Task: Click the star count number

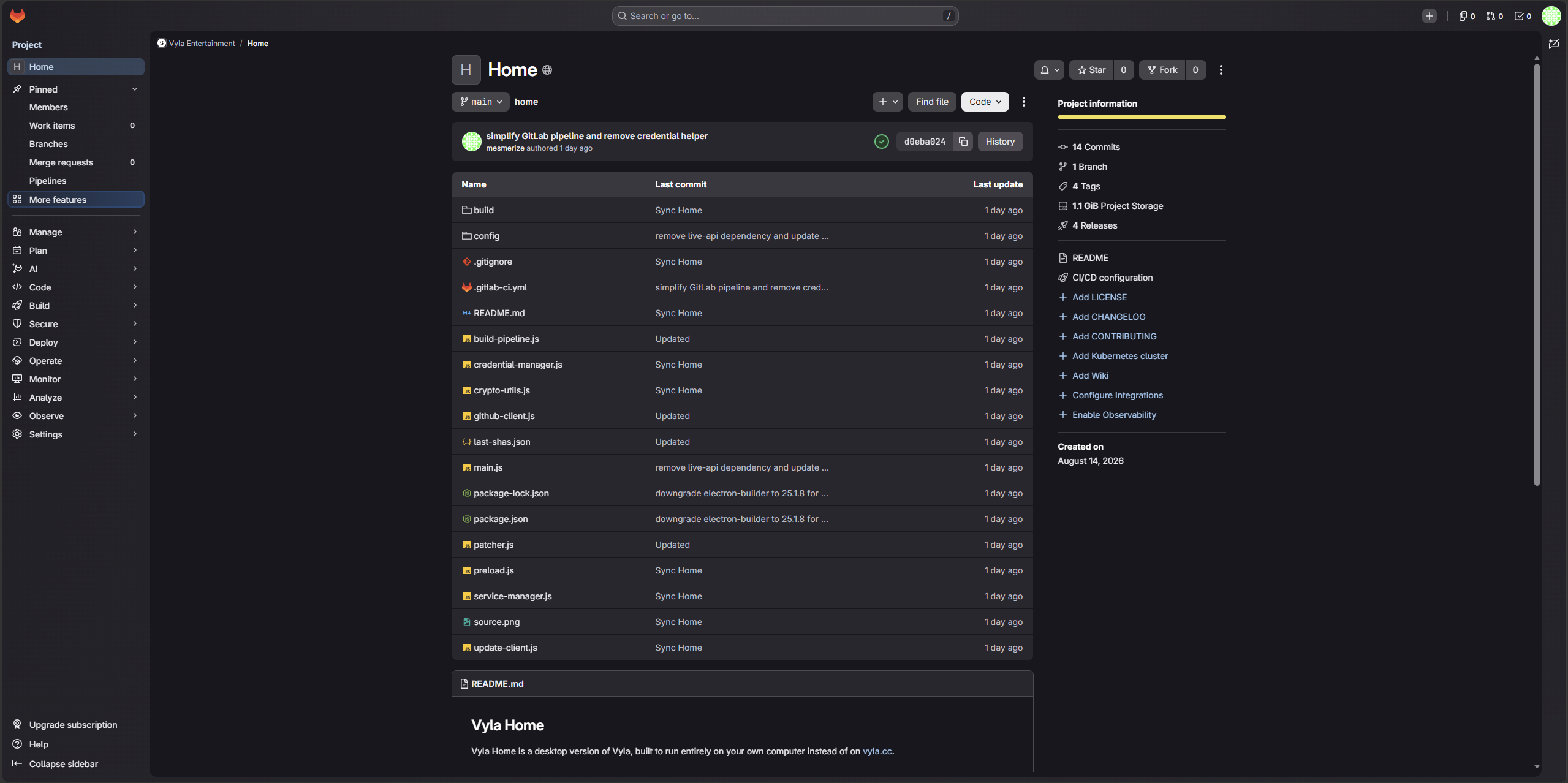Action: (1123, 70)
